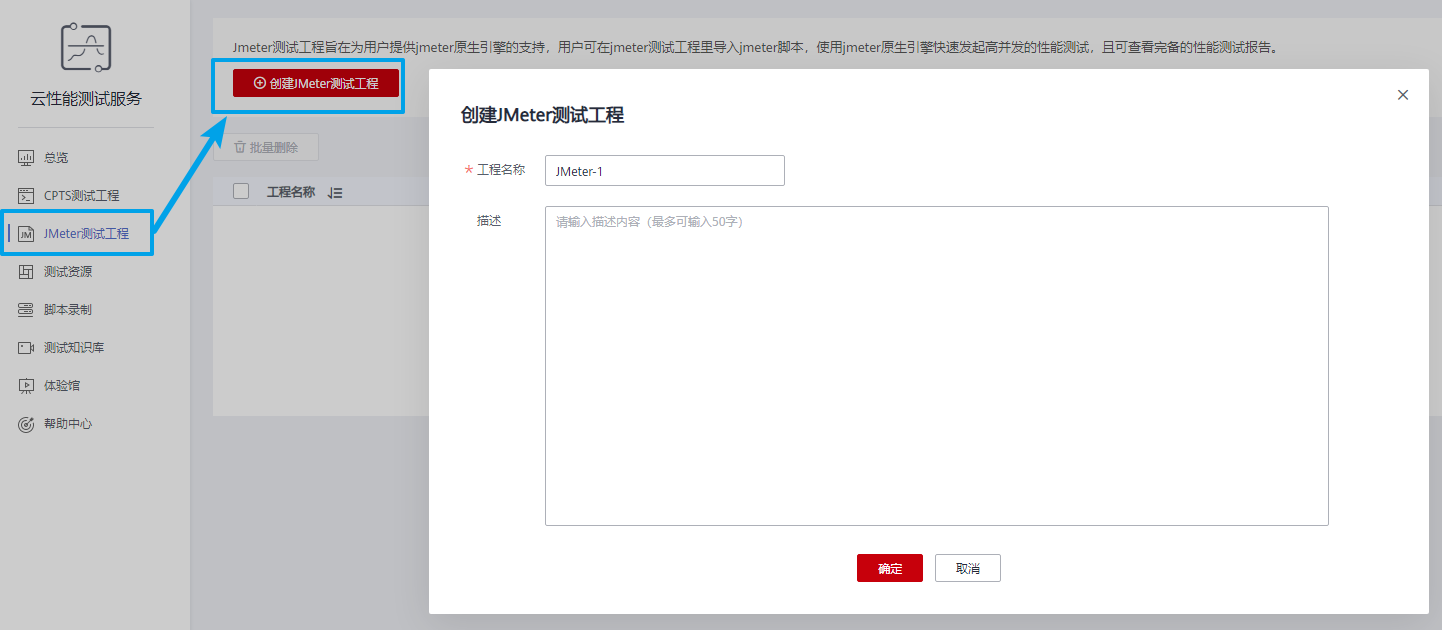Image resolution: width=1442 pixels, height=630 pixels.
Task: Click the 云性能测试服务 title text
Action: tap(86, 99)
